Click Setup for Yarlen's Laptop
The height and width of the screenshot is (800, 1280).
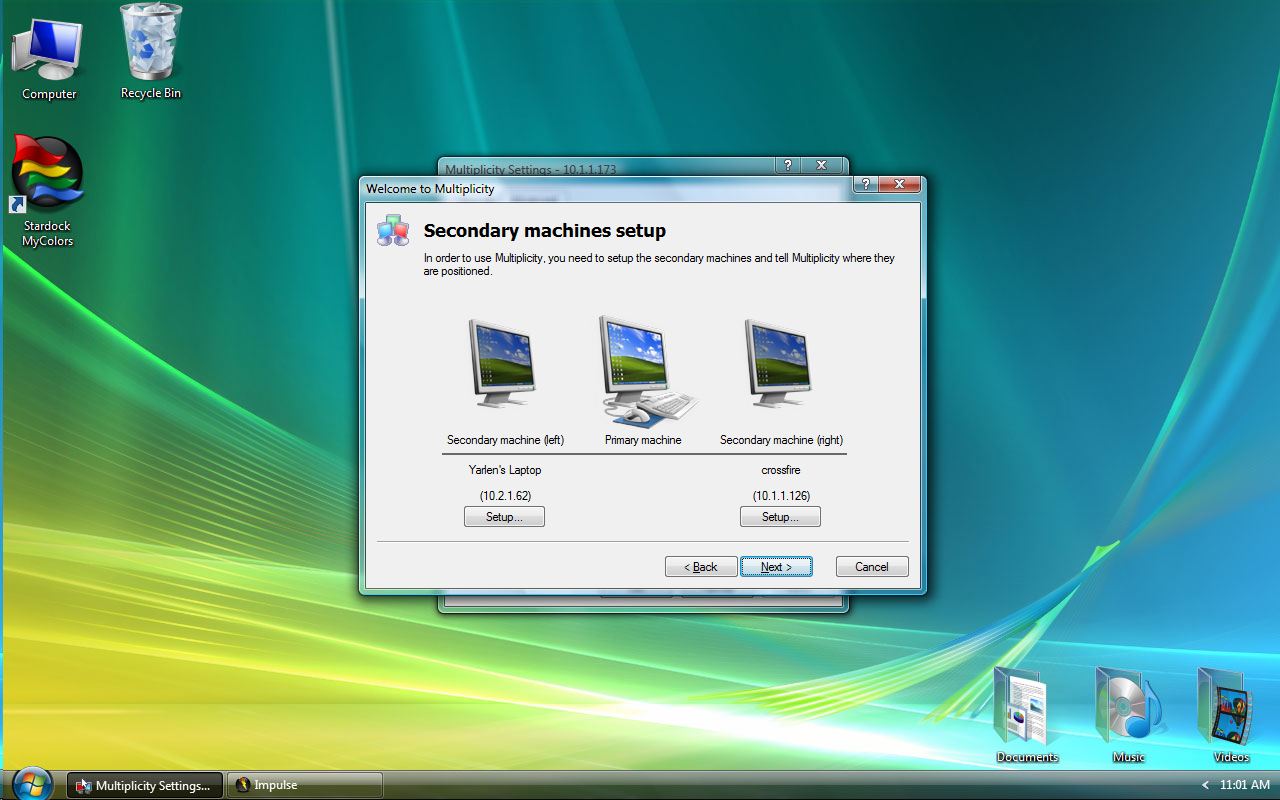pyautogui.click(x=504, y=517)
